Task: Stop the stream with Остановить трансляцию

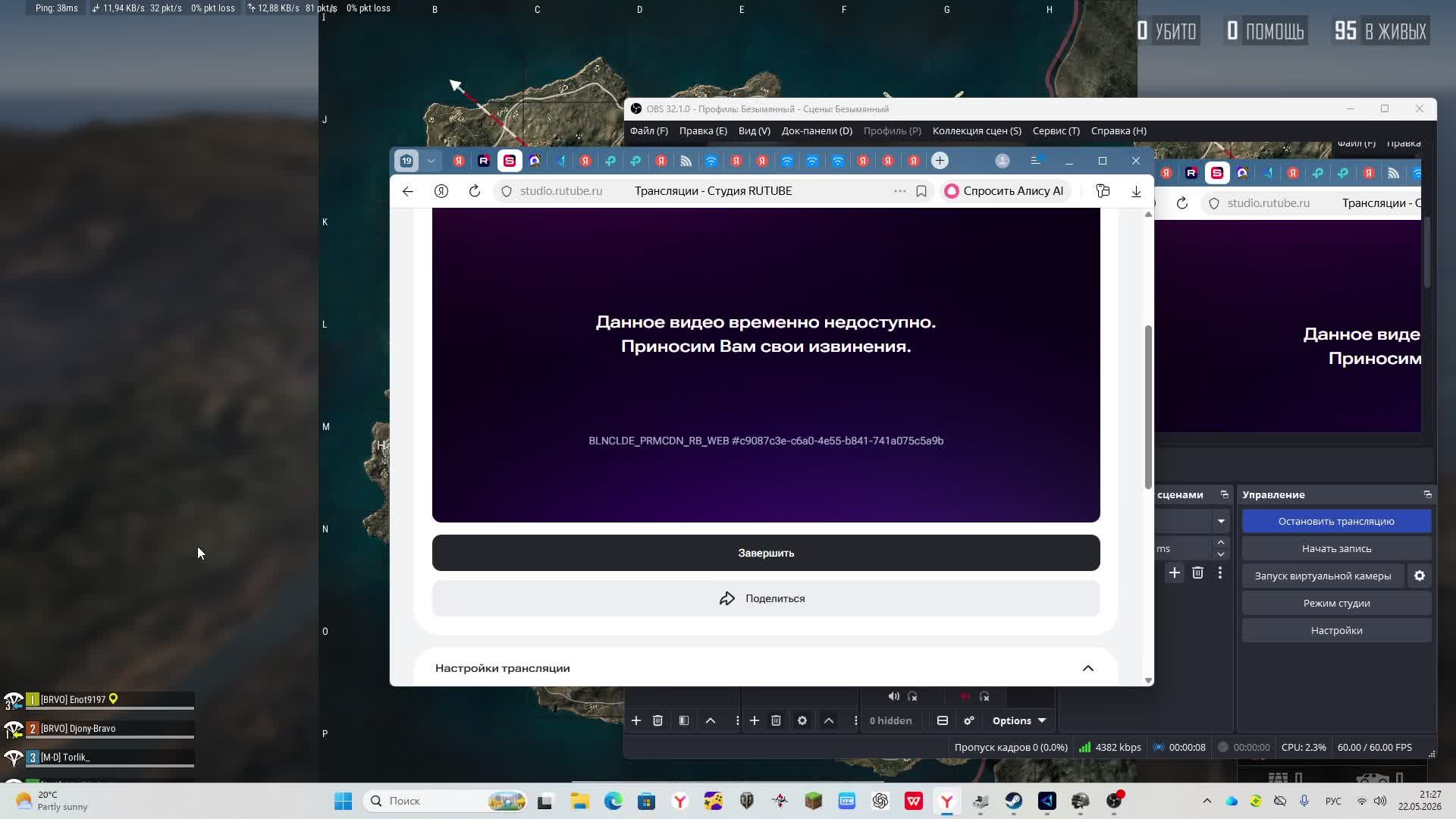Action: (1336, 521)
